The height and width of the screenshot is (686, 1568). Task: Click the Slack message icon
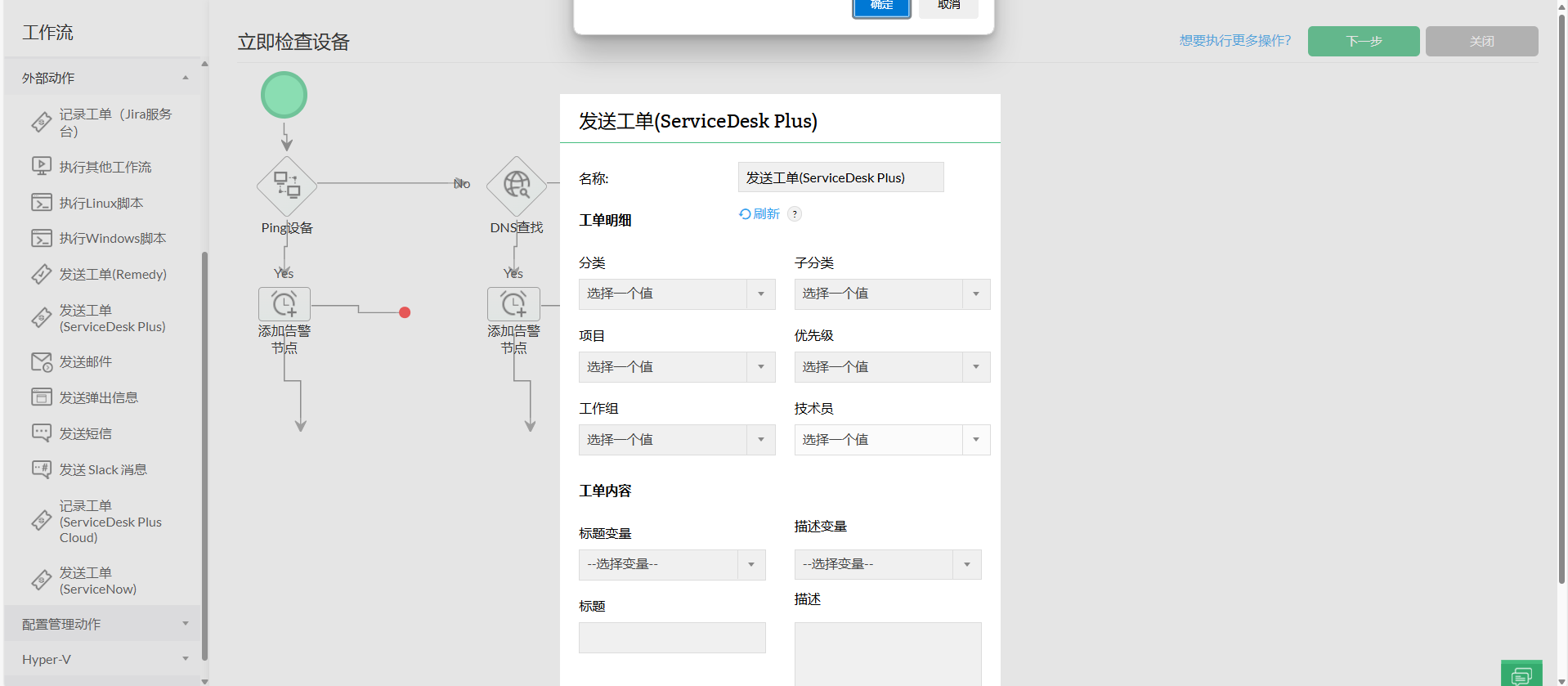(x=42, y=469)
